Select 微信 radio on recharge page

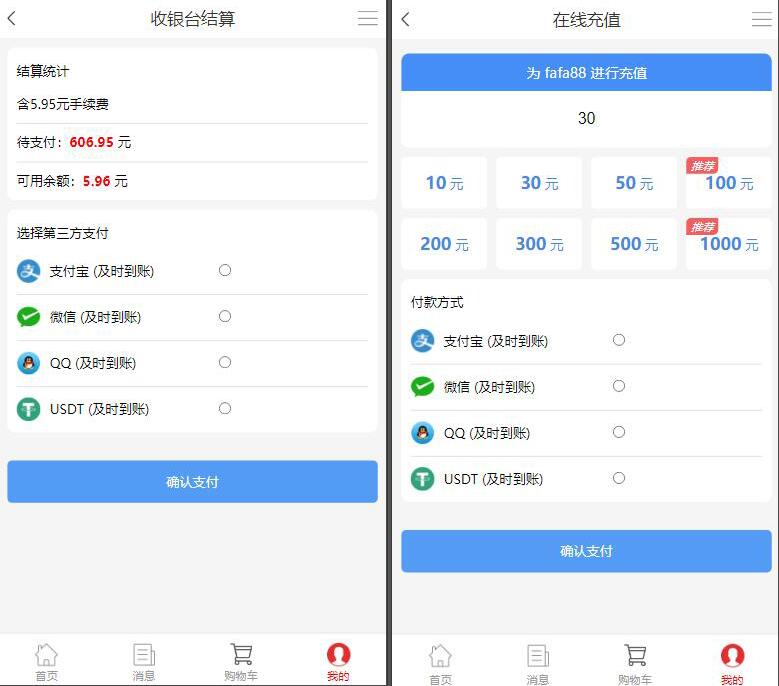pyautogui.click(x=619, y=386)
